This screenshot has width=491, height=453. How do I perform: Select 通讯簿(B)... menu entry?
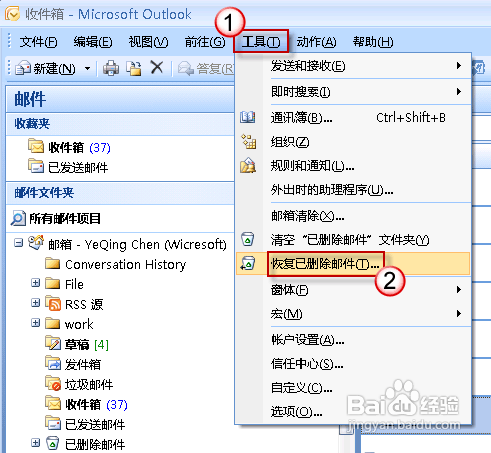click(353, 118)
